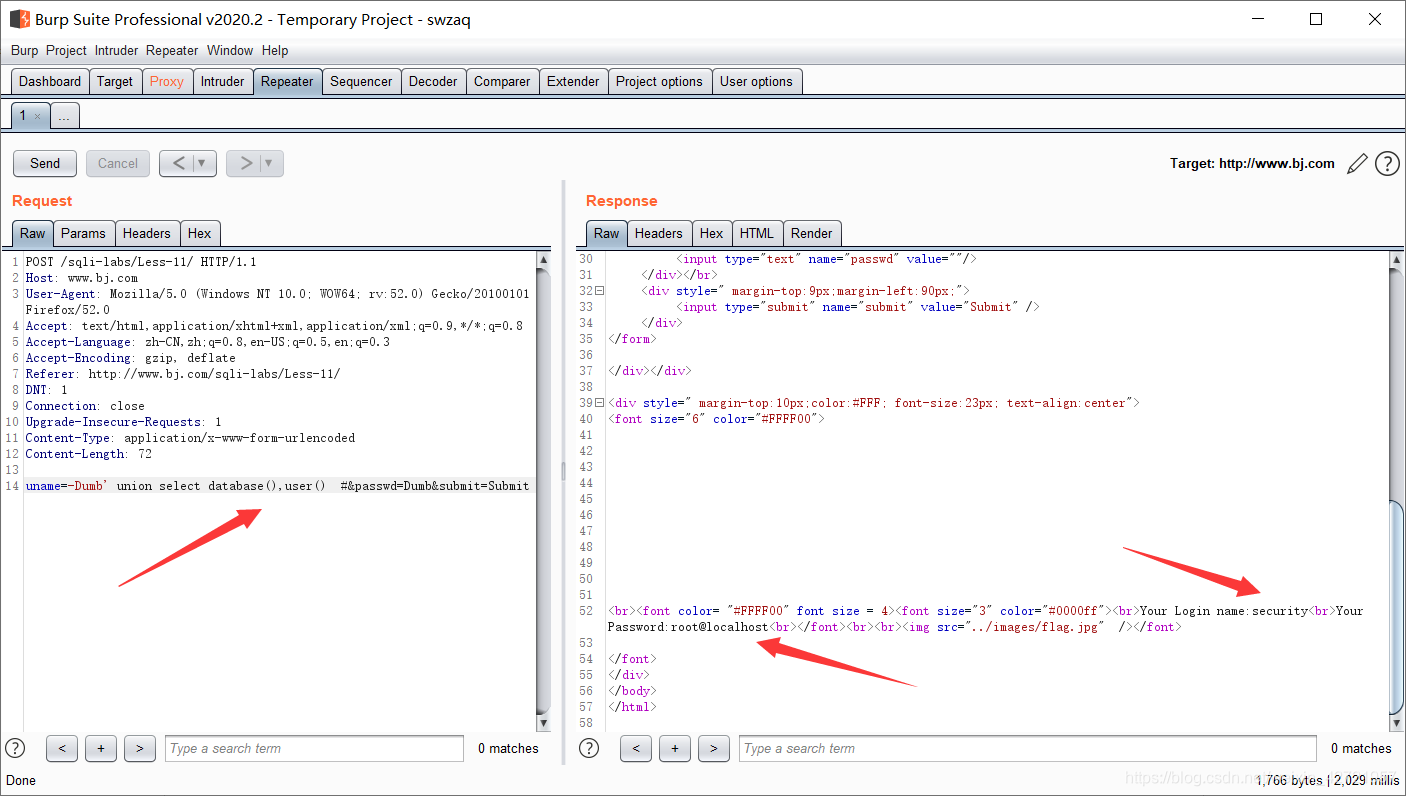Open the Window menu

pos(230,50)
